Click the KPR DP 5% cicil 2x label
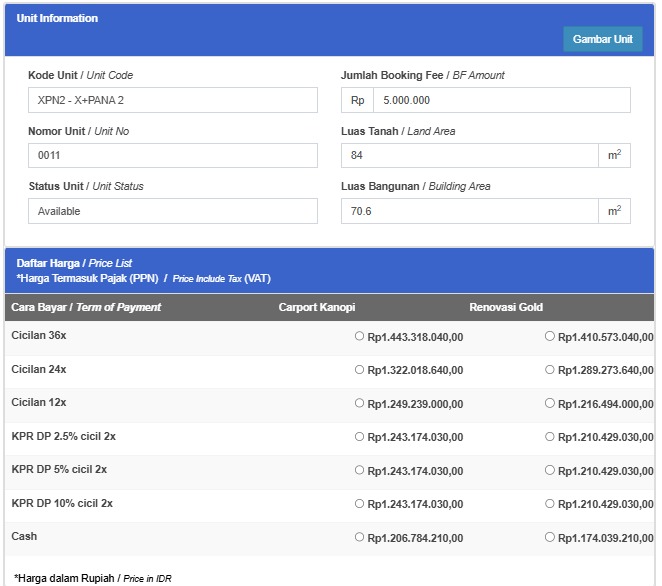 point(59,469)
